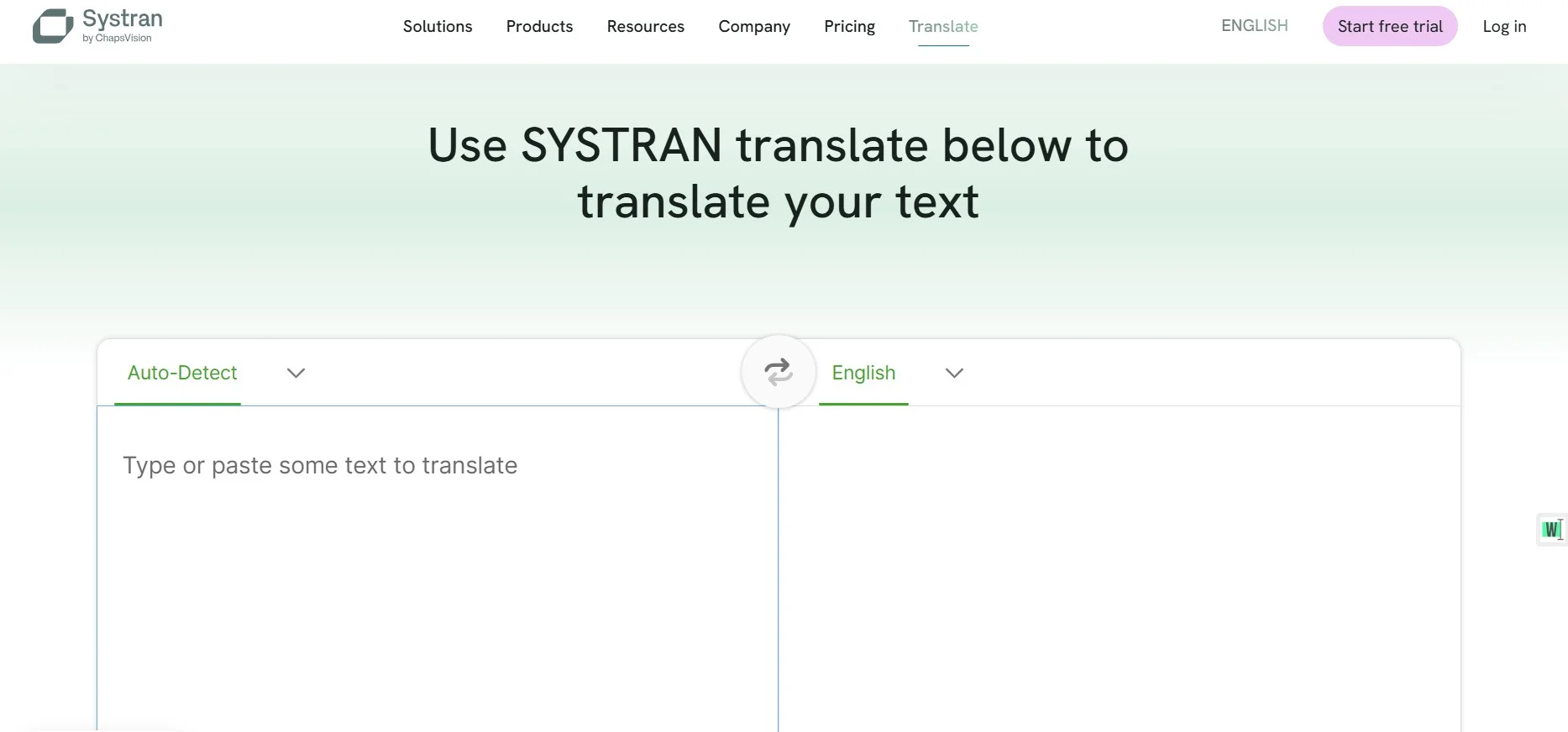Open the Solutions menu
Screen dimensions: 1568x732
pos(438,26)
